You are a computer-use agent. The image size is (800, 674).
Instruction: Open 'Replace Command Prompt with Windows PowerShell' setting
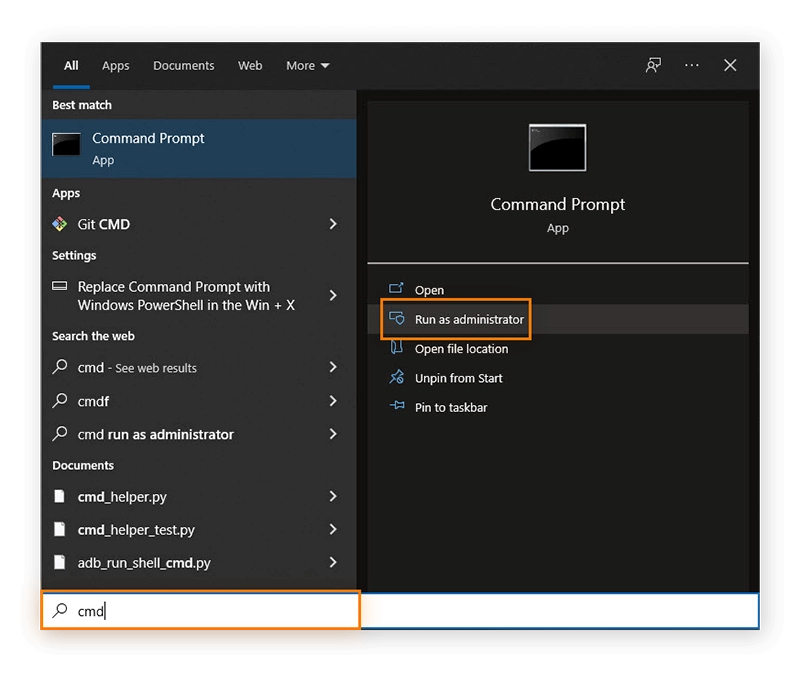(199, 296)
